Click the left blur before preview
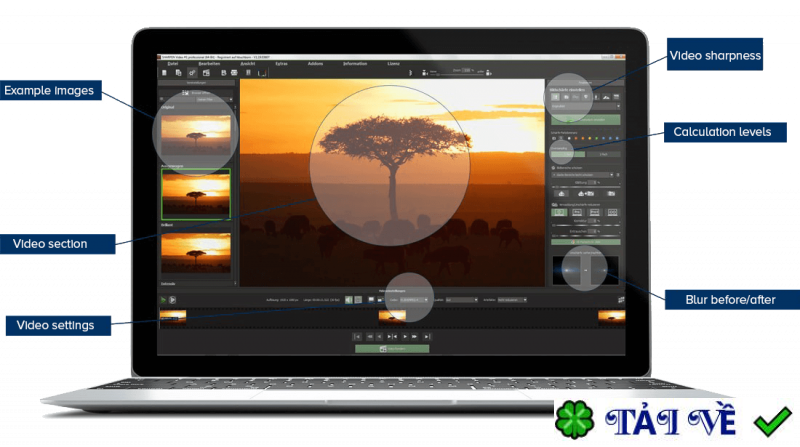The image size is (800, 447). click(x=567, y=270)
